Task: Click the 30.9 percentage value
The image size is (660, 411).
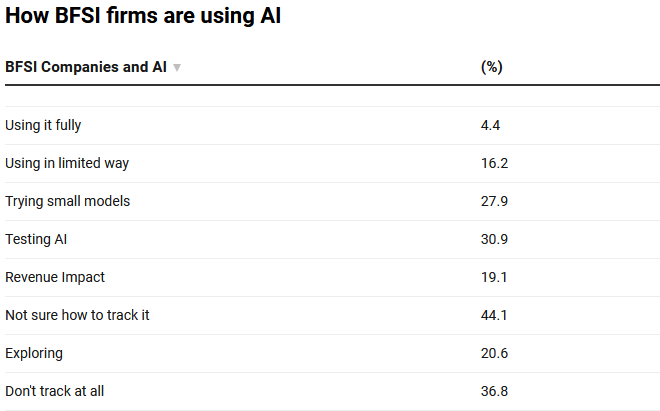Action: (494, 239)
